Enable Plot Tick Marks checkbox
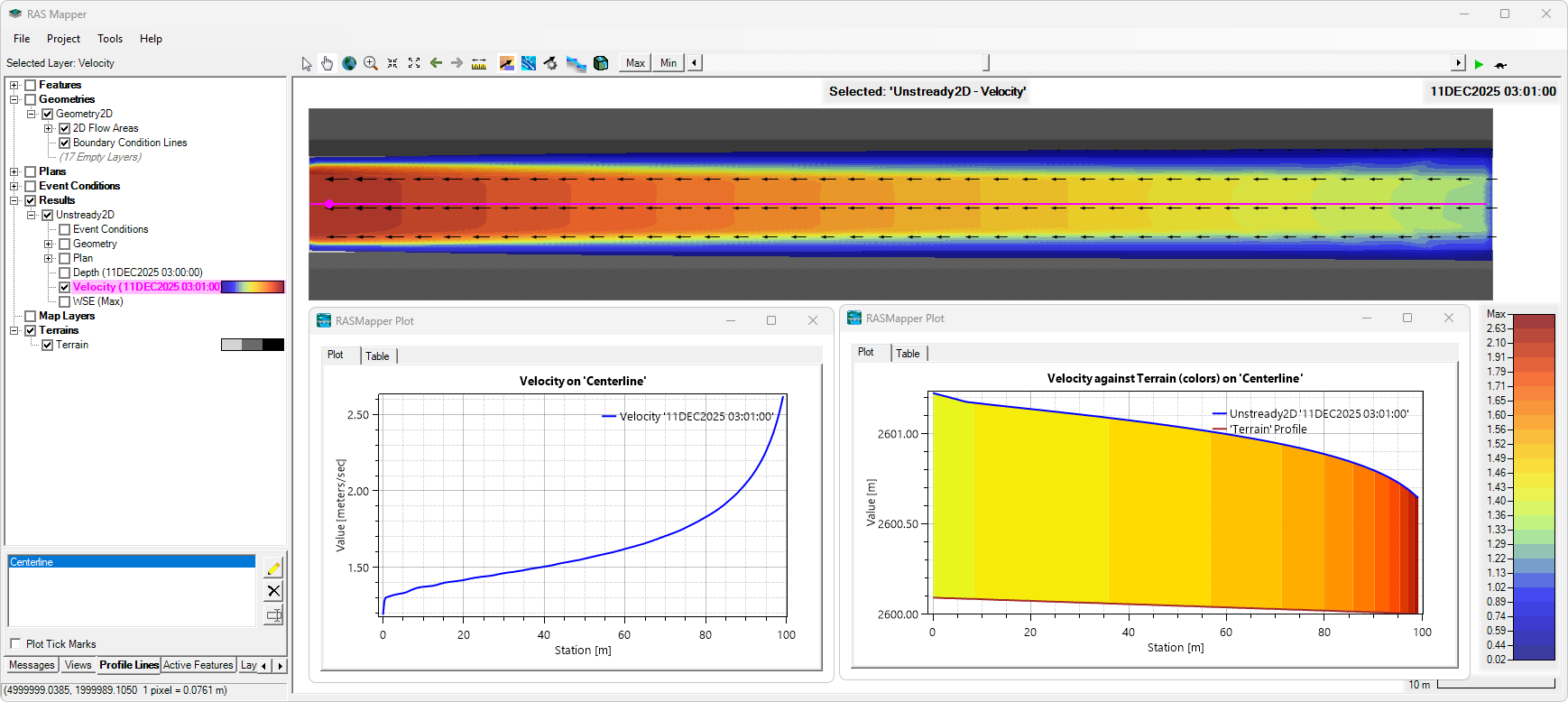Image resolution: width=1568 pixels, height=702 pixels. [15, 643]
